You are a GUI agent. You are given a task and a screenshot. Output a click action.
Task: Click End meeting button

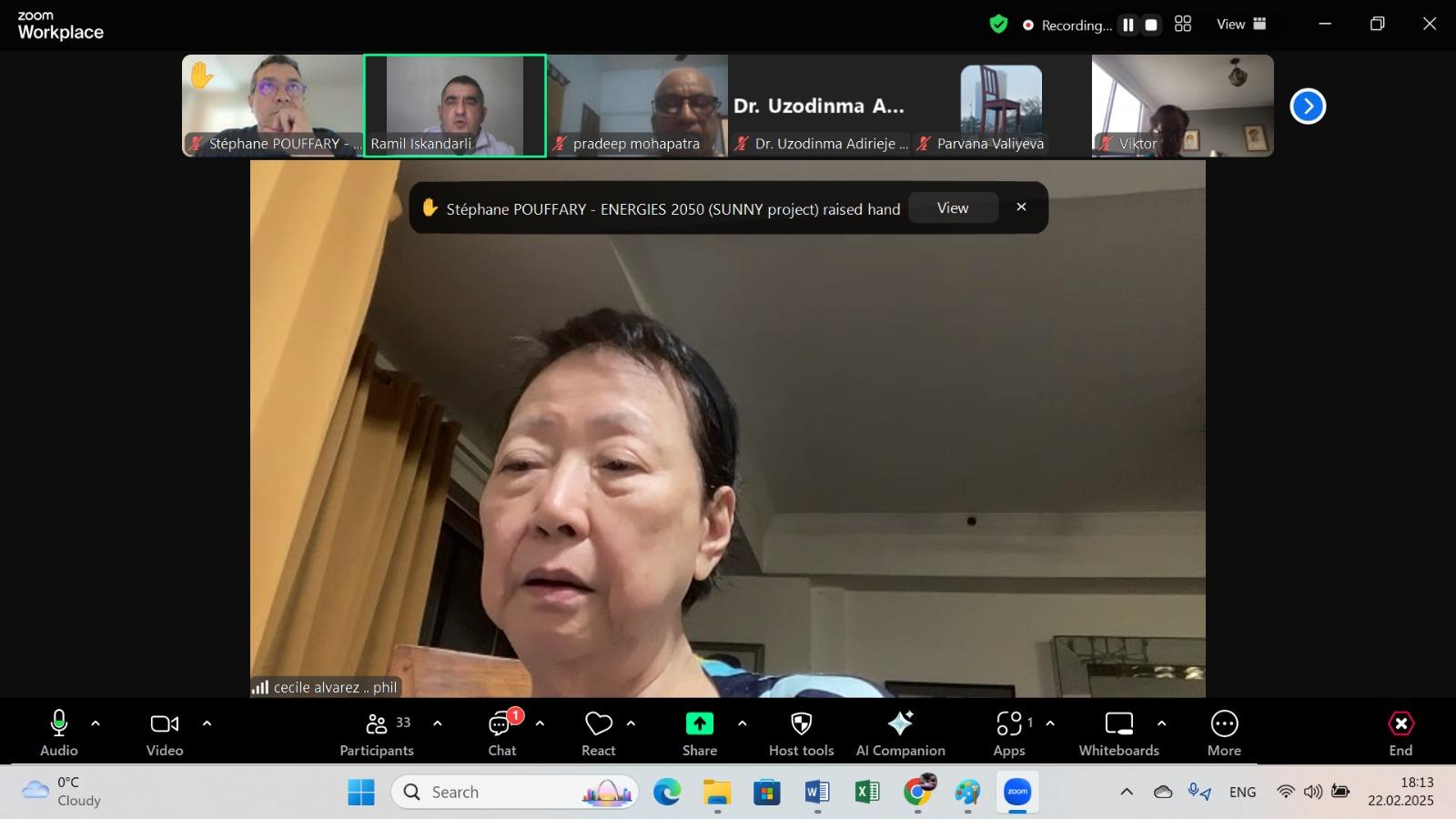pyautogui.click(x=1401, y=733)
